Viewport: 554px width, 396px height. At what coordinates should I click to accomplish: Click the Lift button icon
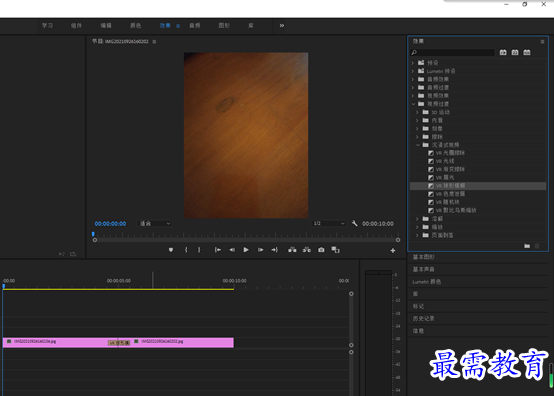[x=292, y=250]
